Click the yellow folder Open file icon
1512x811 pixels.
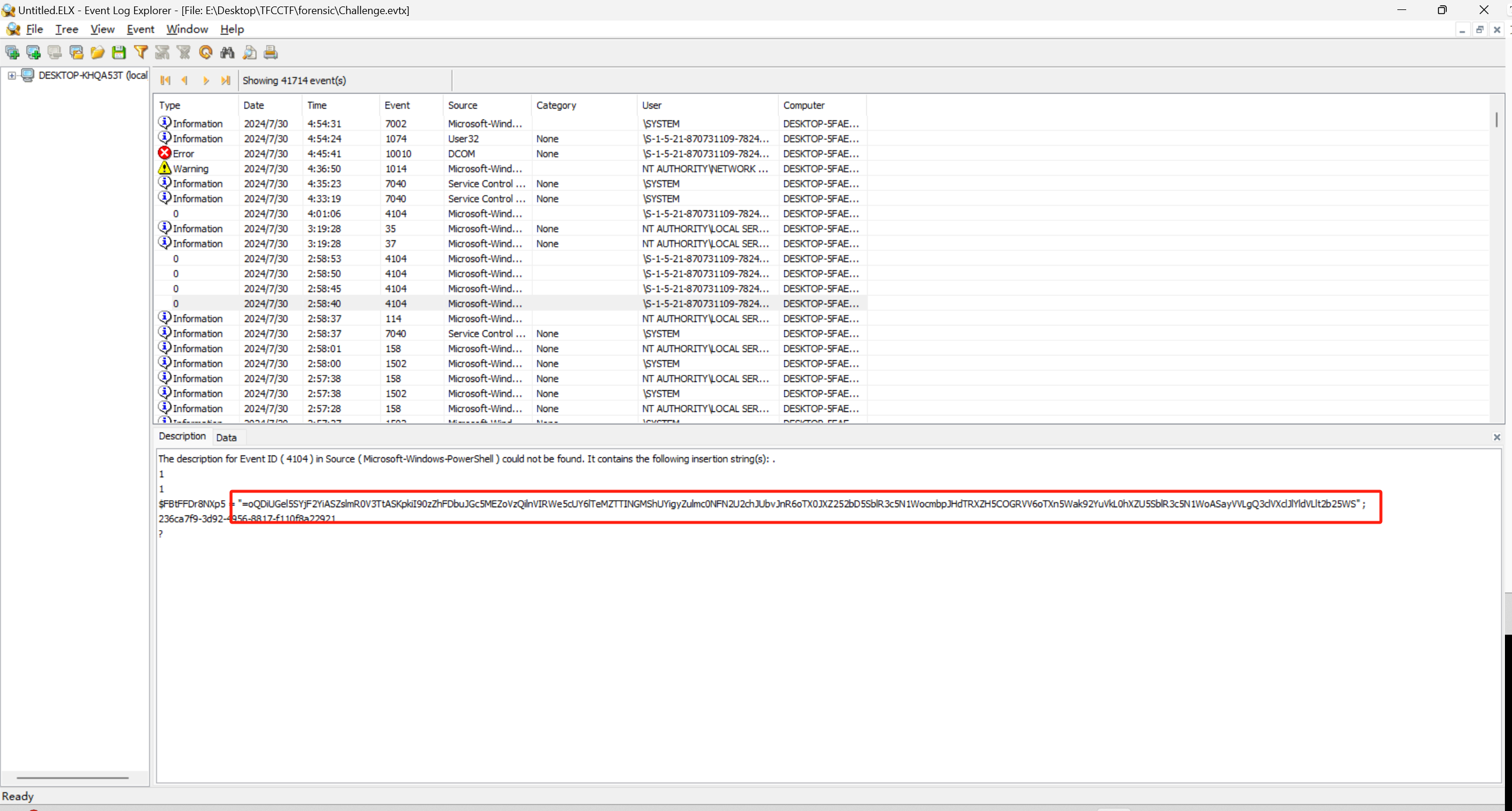pyautogui.click(x=97, y=52)
